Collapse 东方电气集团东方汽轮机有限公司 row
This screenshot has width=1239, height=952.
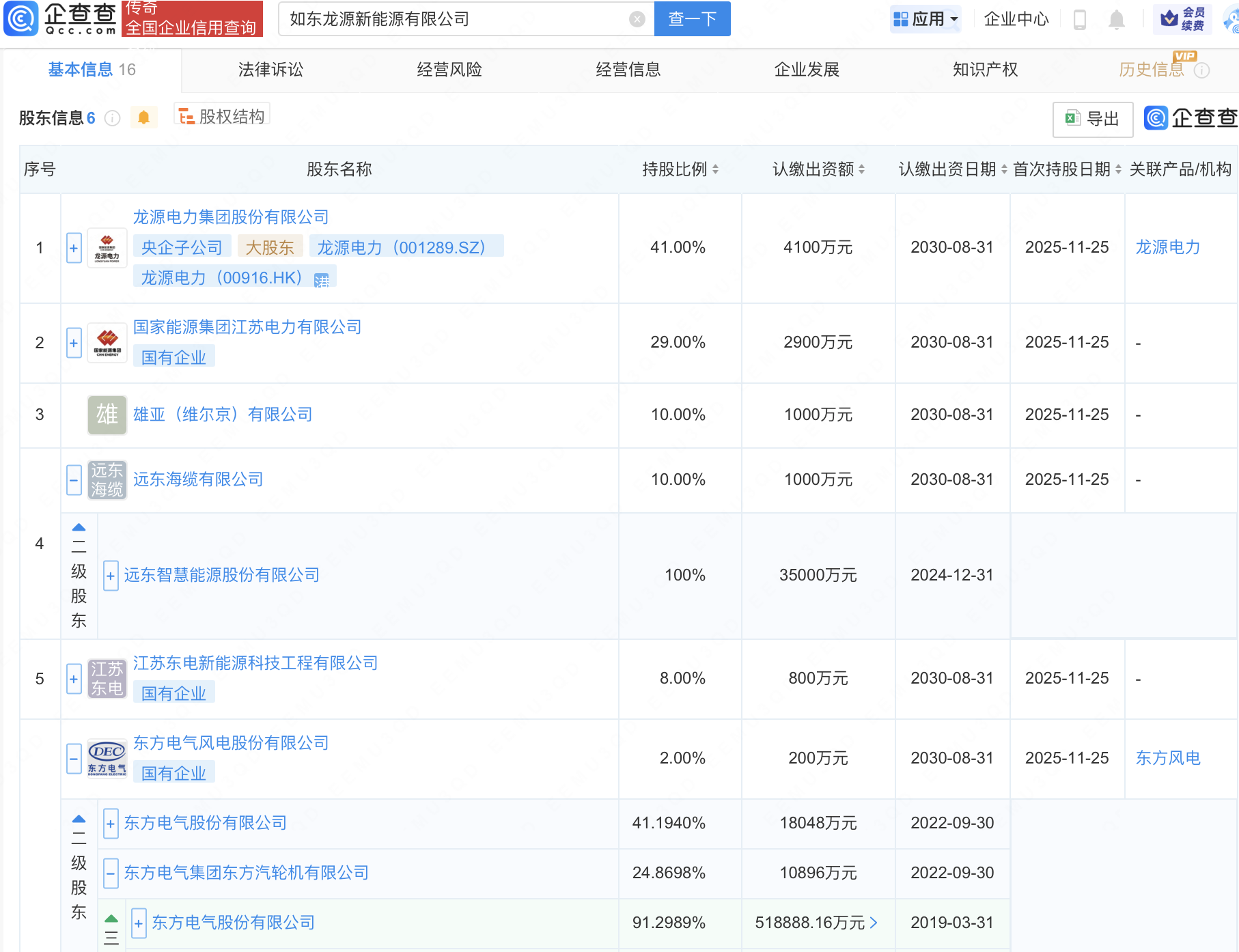(110, 873)
